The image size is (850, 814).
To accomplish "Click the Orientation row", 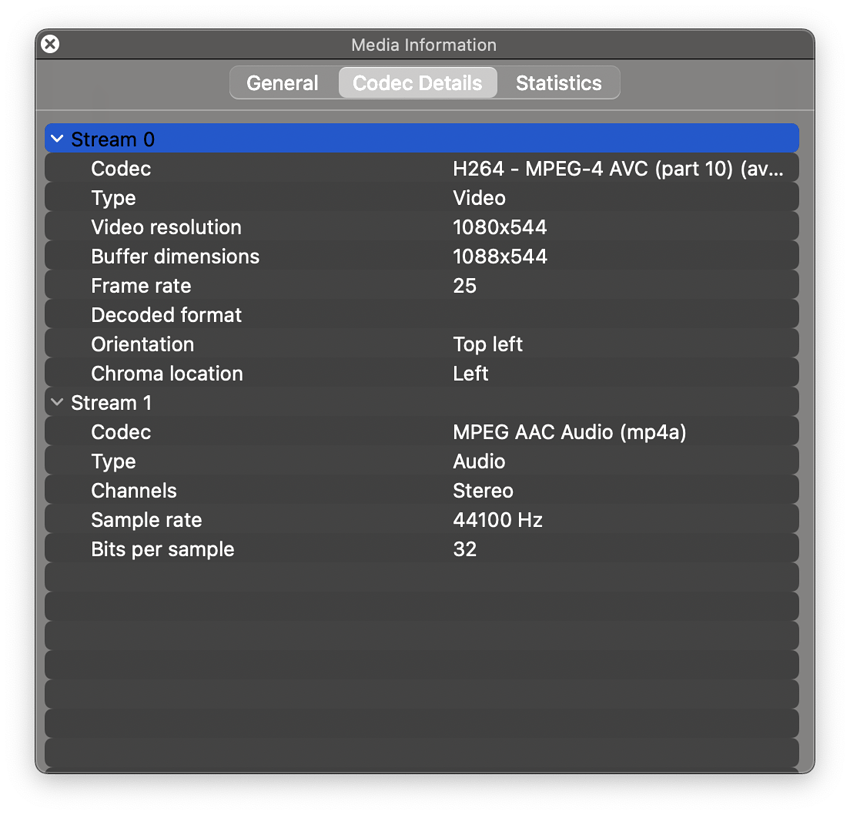I will 142,344.
